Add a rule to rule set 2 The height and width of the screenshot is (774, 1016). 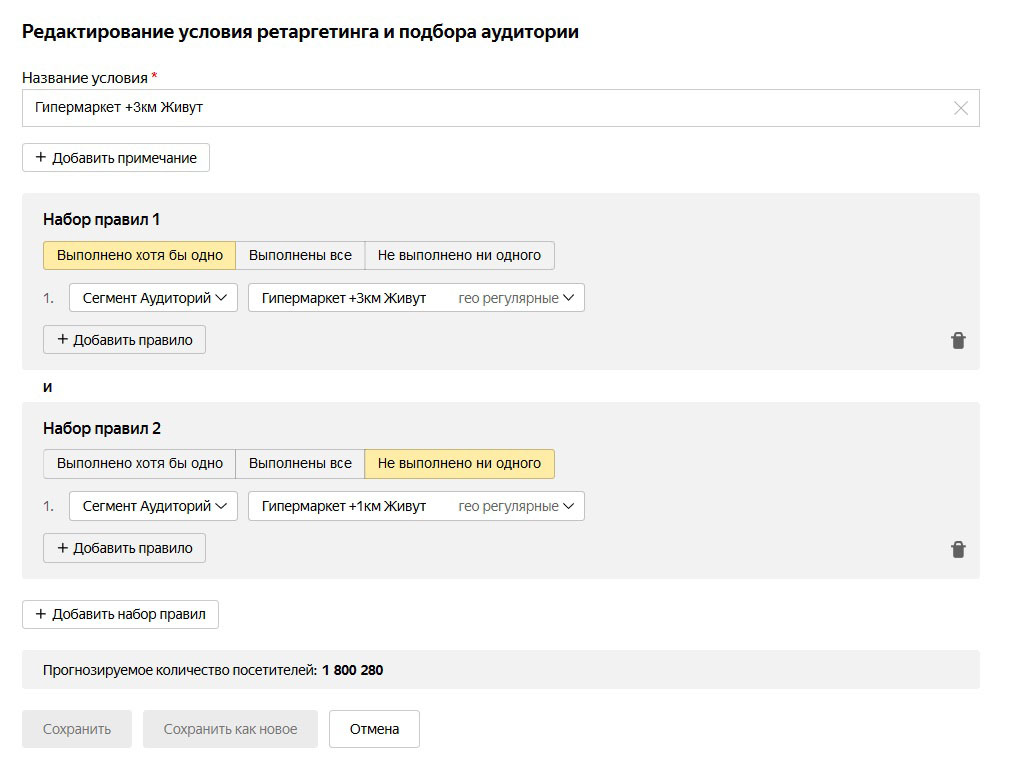[x=124, y=548]
